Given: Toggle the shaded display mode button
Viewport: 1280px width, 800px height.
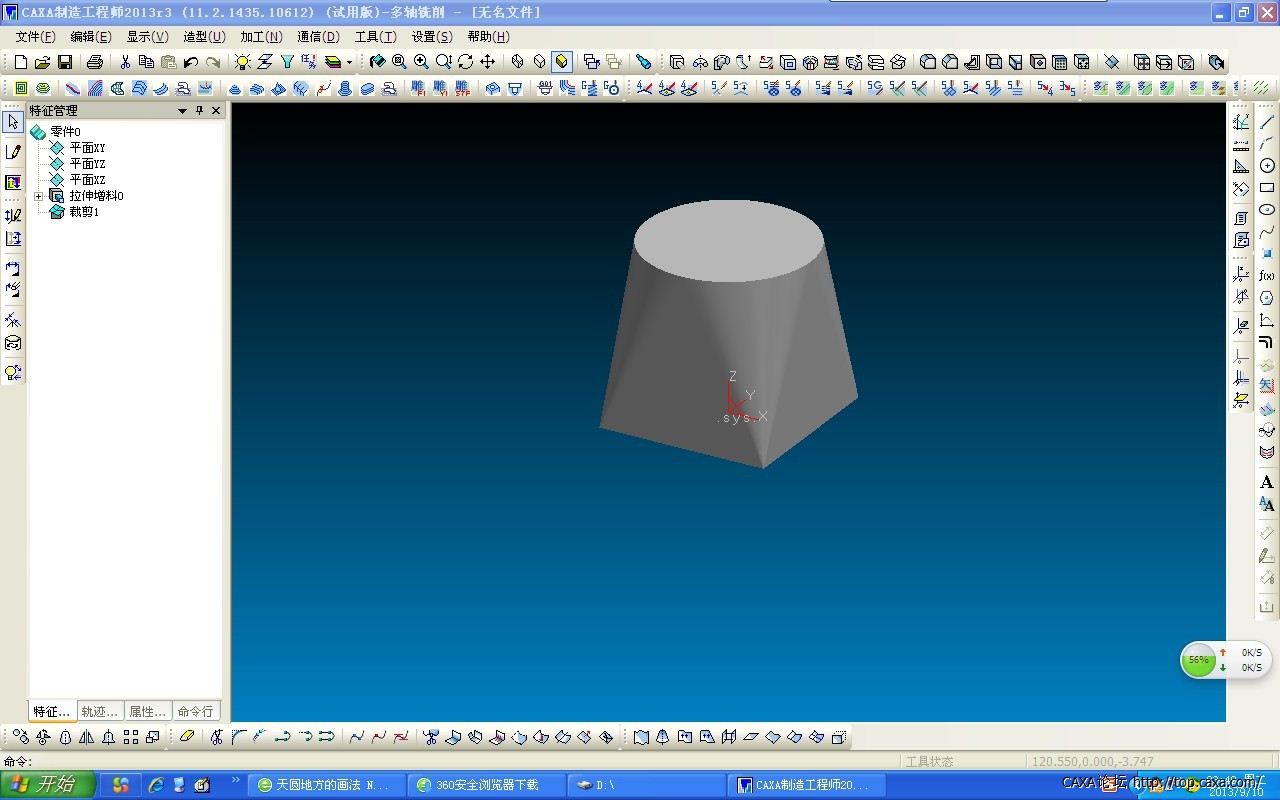Looking at the screenshot, I should 562,62.
